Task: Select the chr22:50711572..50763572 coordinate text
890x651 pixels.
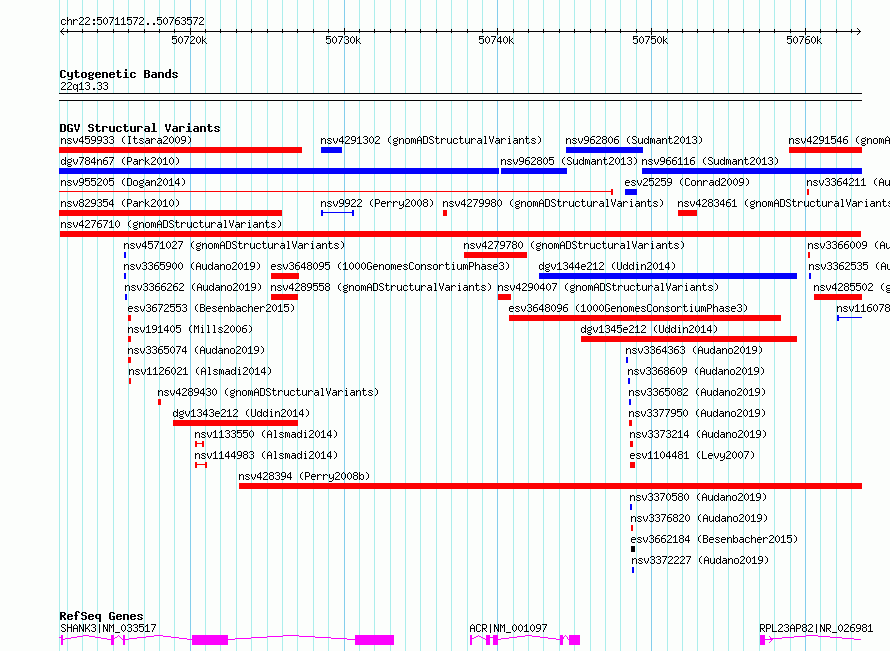Action: pos(132,21)
